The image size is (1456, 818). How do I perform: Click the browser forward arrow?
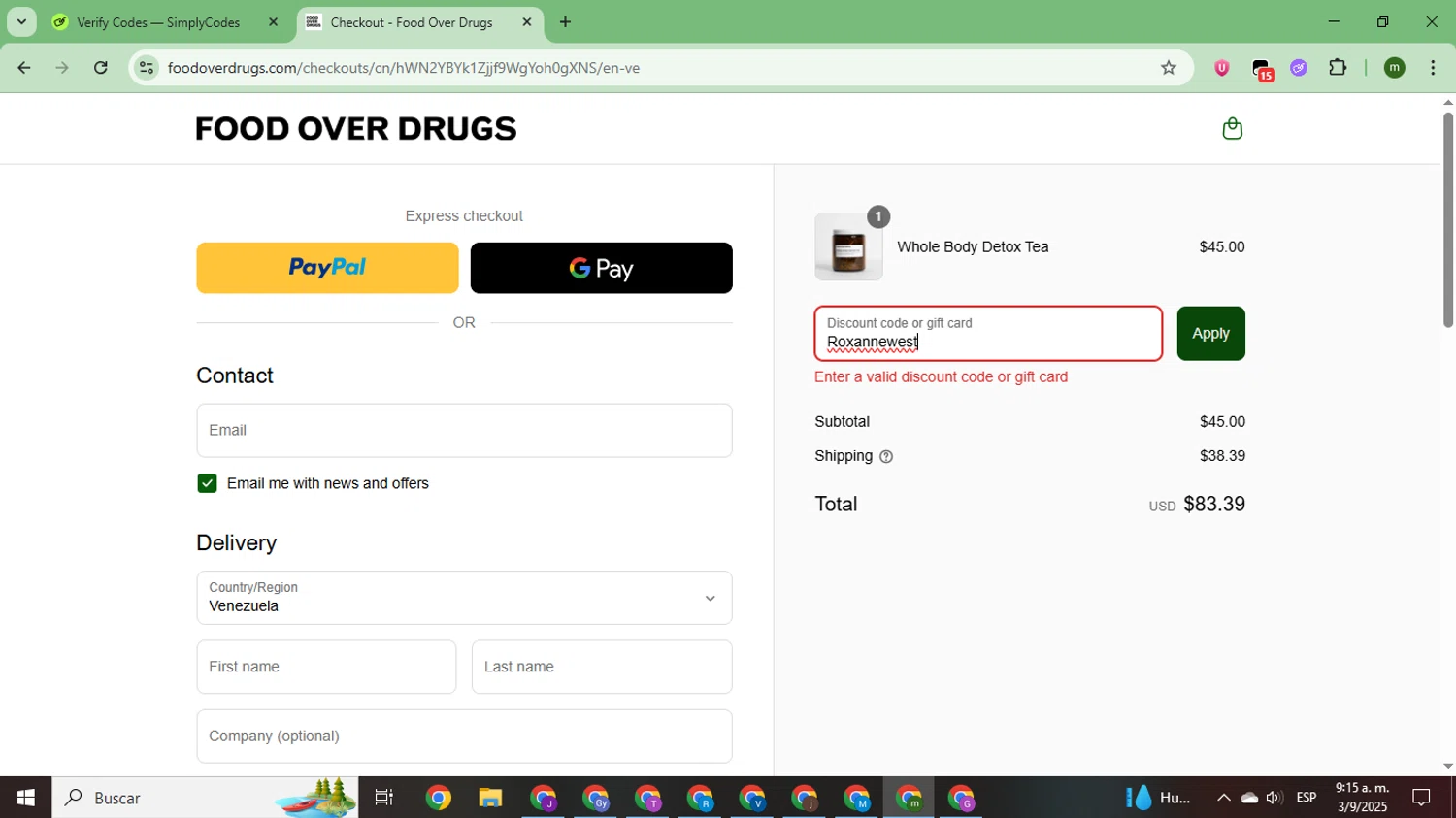(x=62, y=68)
